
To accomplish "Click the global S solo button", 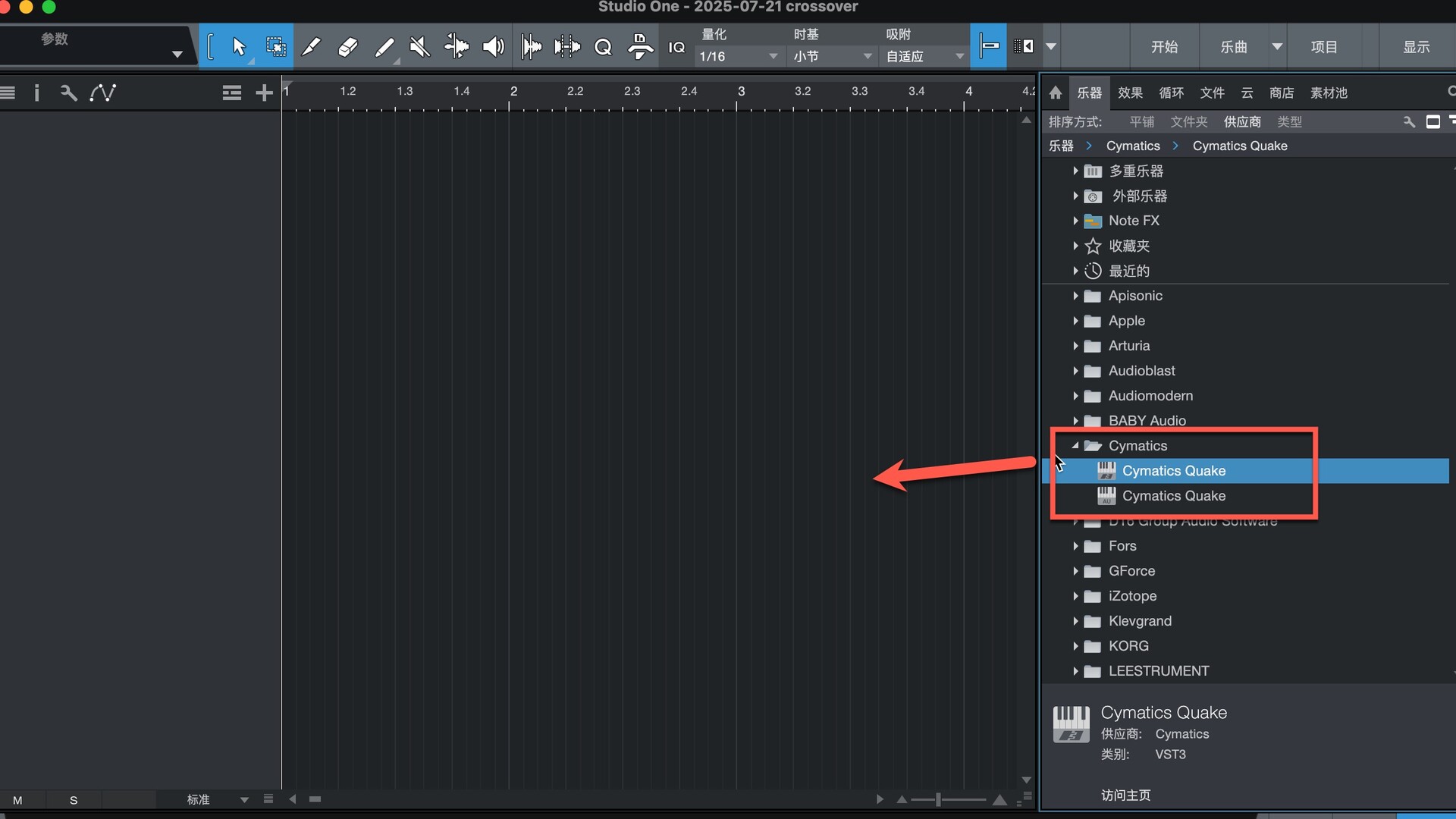I will click(74, 800).
